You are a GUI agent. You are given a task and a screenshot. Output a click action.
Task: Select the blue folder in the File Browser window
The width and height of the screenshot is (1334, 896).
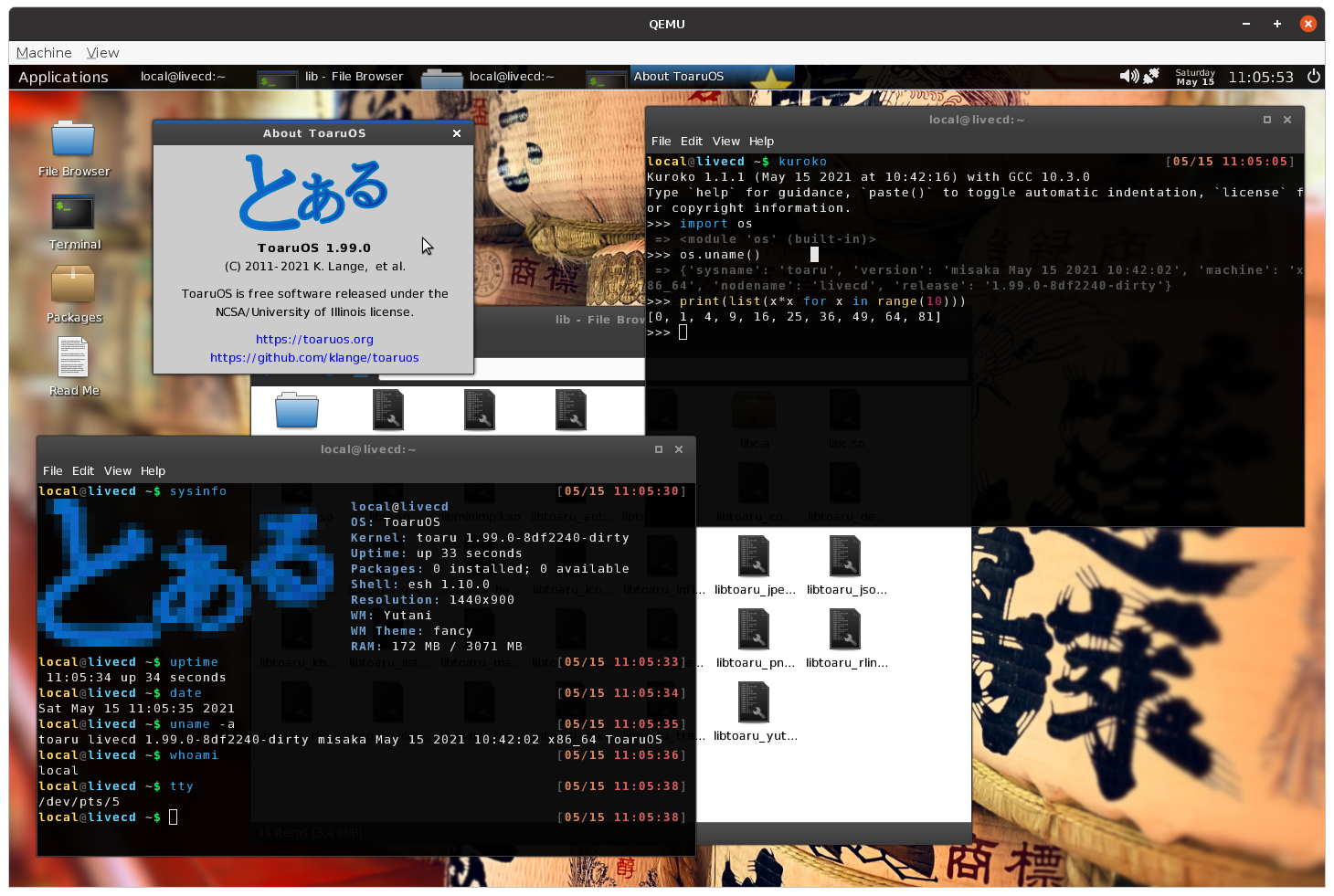[x=297, y=410]
